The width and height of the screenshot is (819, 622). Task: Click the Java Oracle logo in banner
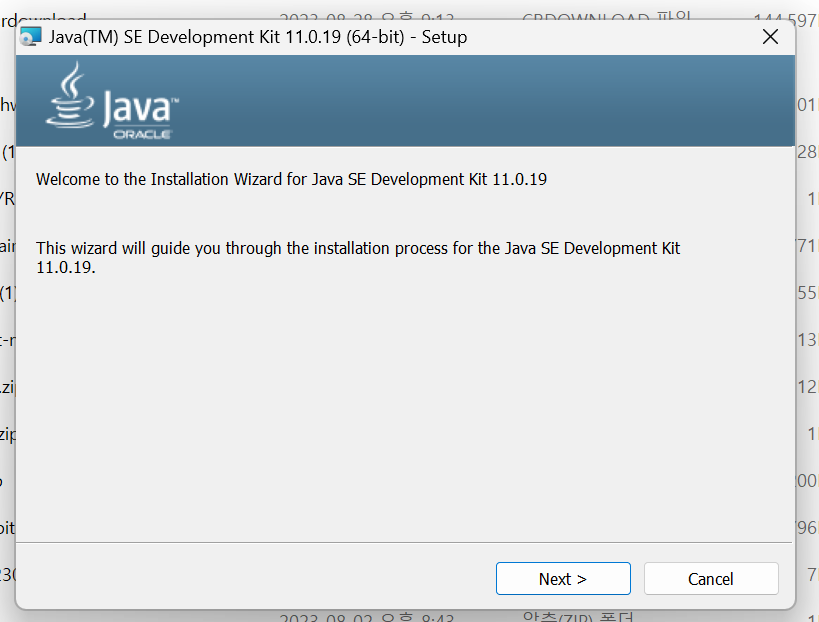[x=112, y=101]
